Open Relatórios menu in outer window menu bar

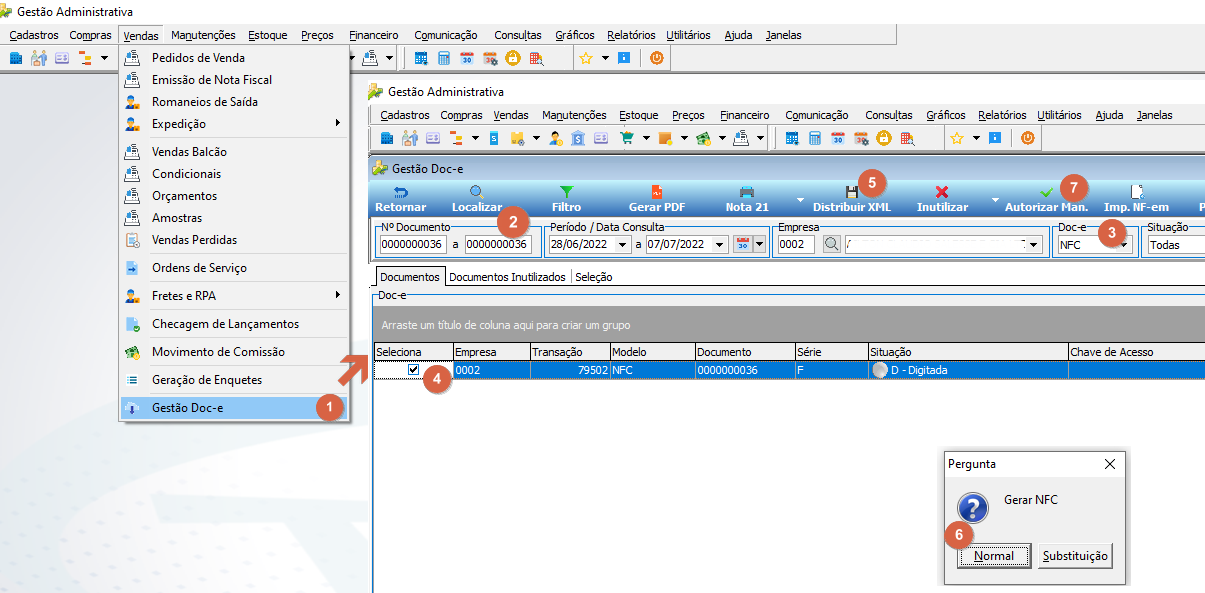pos(631,35)
